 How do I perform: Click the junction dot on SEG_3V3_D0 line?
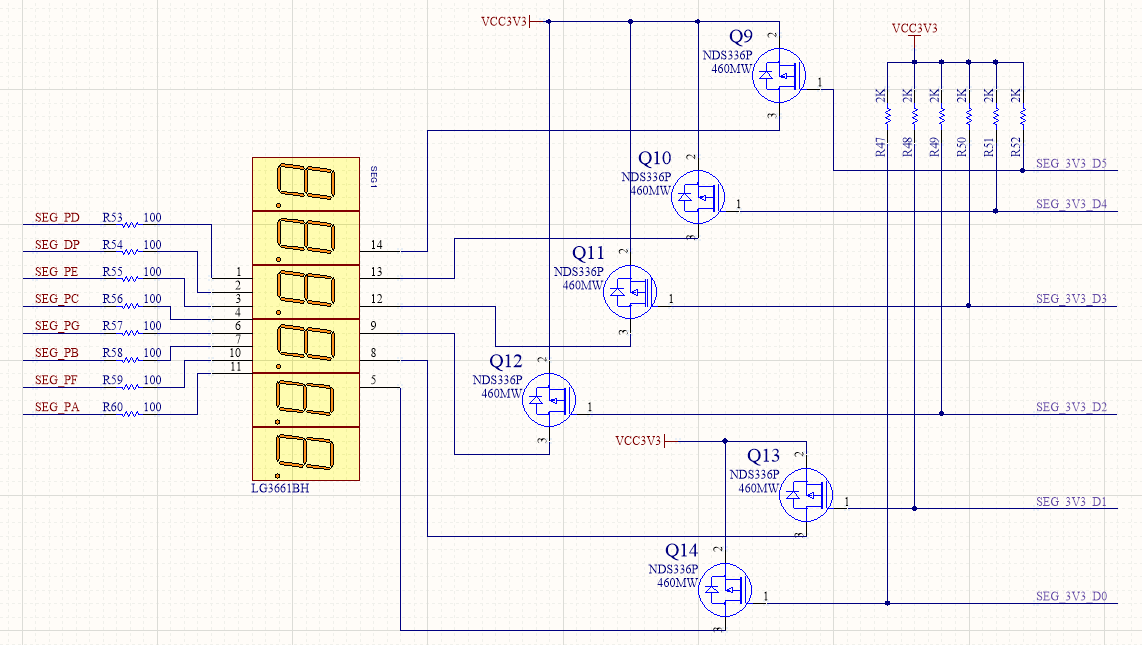(x=888, y=603)
